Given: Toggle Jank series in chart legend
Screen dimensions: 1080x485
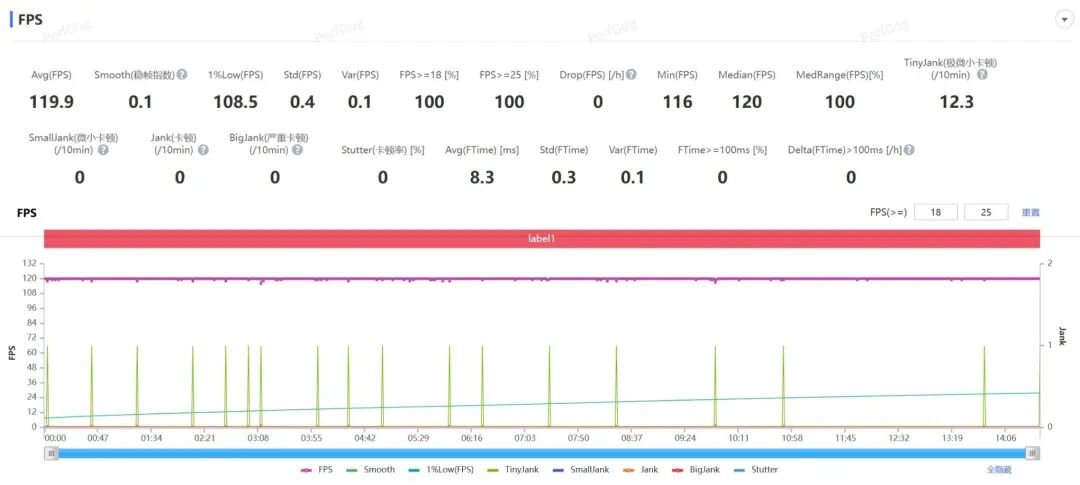Looking at the screenshot, I should (640, 470).
